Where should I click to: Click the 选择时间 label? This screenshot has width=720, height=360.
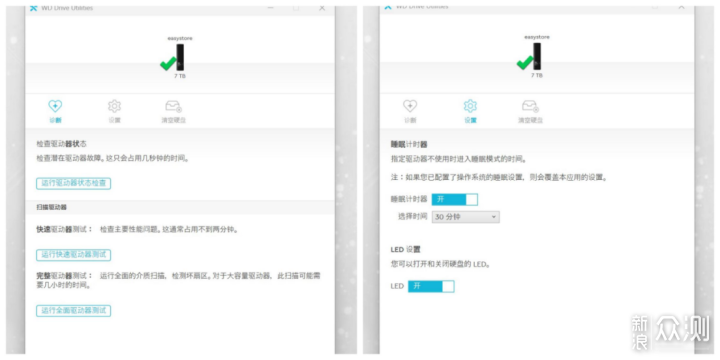click(x=412, y=217)
